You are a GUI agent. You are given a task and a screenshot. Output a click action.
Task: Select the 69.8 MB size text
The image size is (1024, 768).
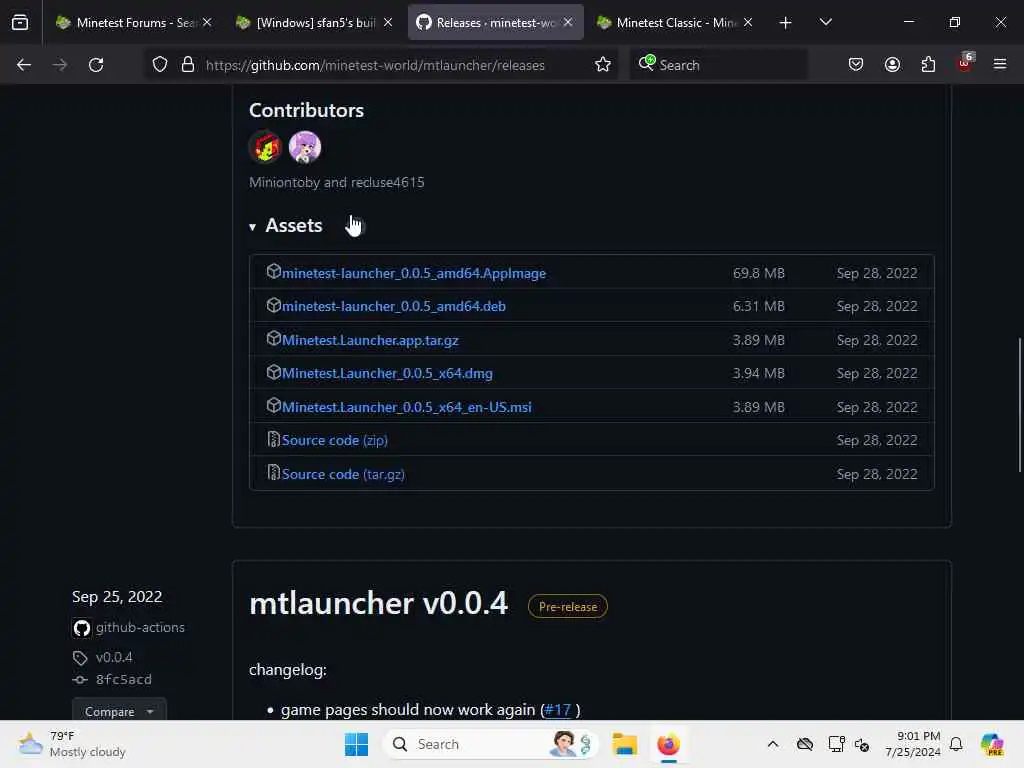(758, 273)
